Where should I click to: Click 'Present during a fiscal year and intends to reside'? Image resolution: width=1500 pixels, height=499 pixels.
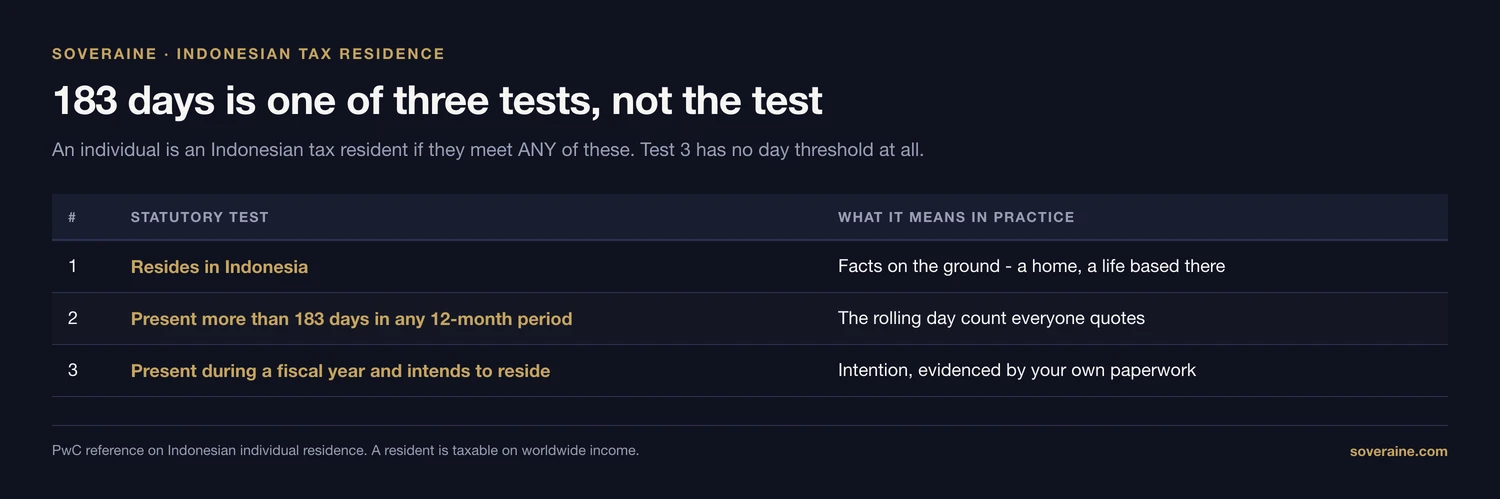point(340,371)
